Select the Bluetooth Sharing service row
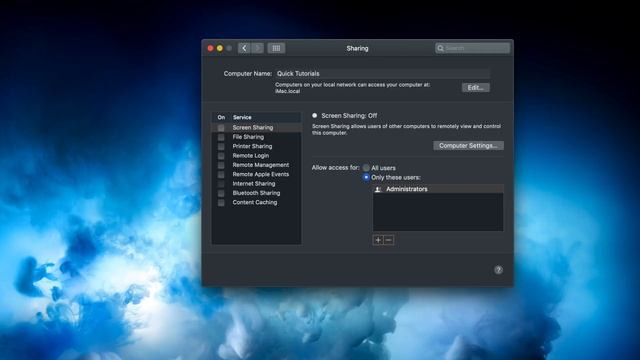This screenshot has width=640, height=360. point(257,193)
